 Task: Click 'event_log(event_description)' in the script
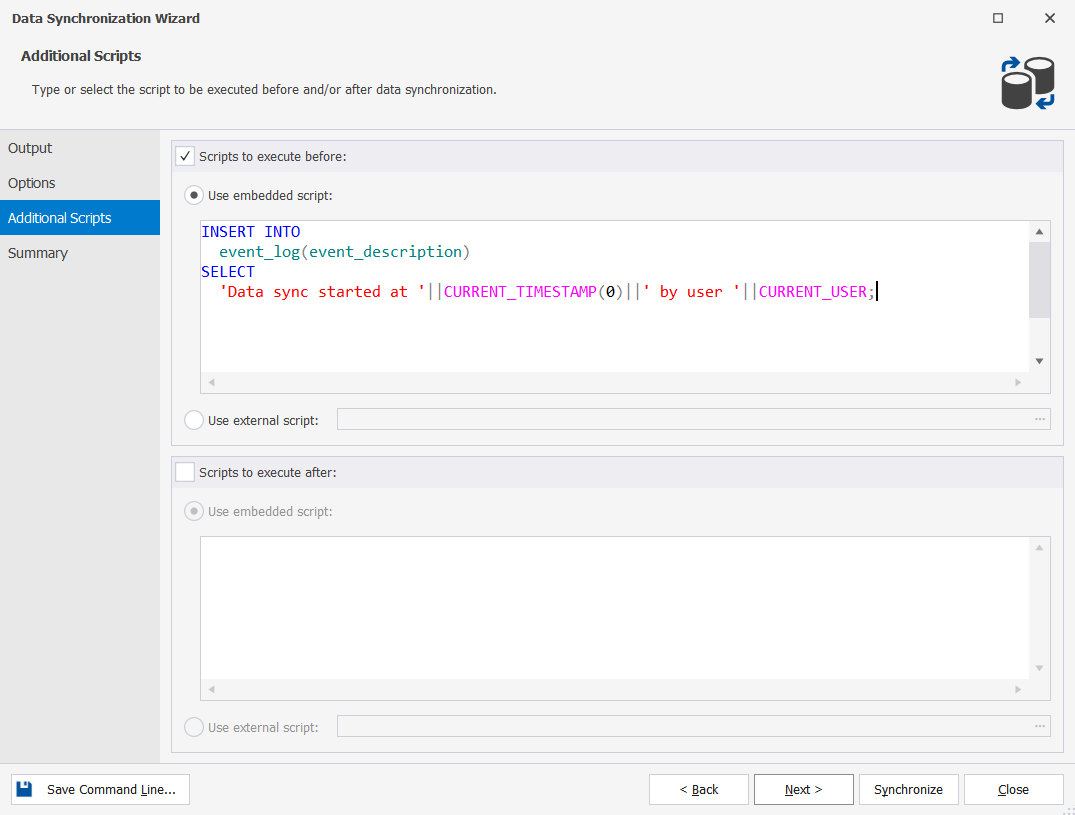click(344, 252)
